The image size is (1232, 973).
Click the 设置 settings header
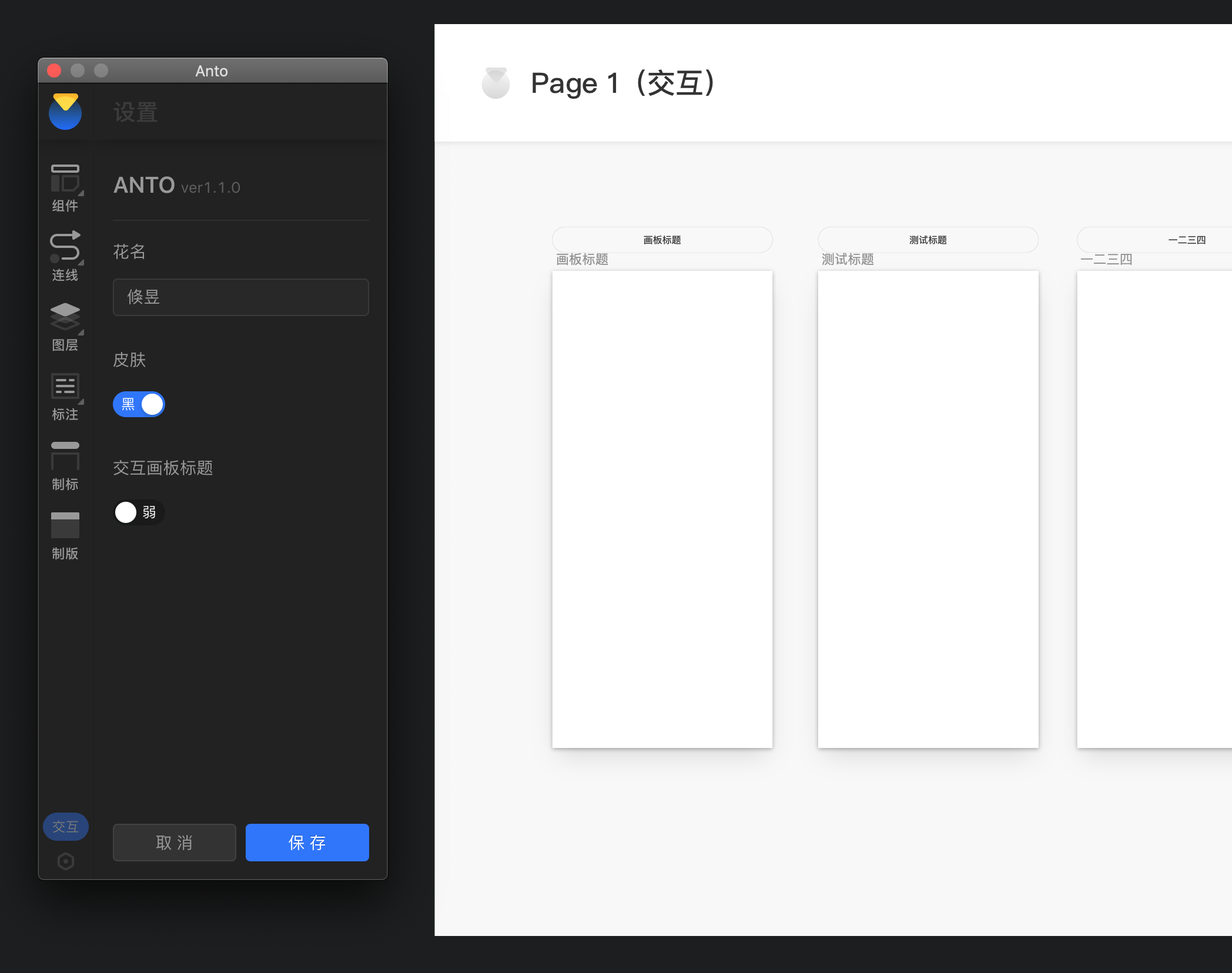pyautogui.click(x=136, y=112)
